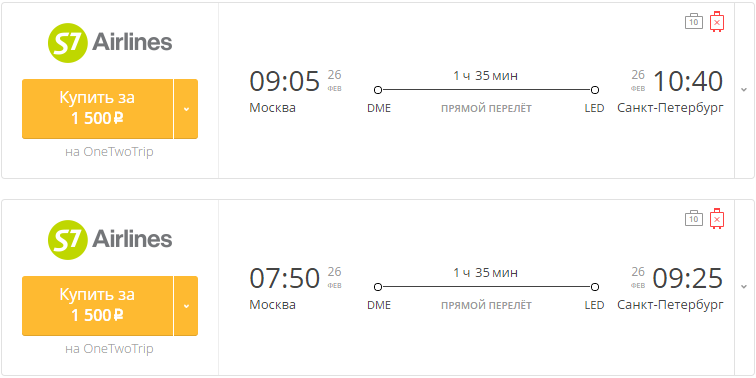Click the red no-baggage icon on the 09:05 flight

(717, 22)
